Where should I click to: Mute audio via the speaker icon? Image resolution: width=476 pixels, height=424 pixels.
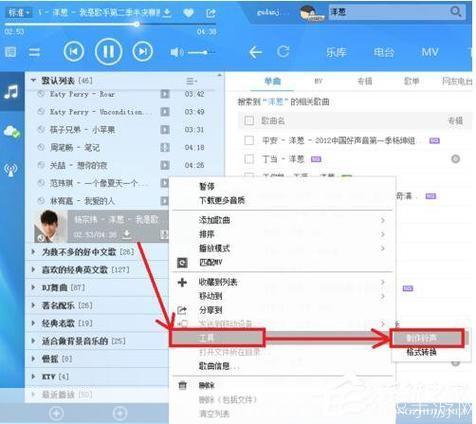[177, 52]
